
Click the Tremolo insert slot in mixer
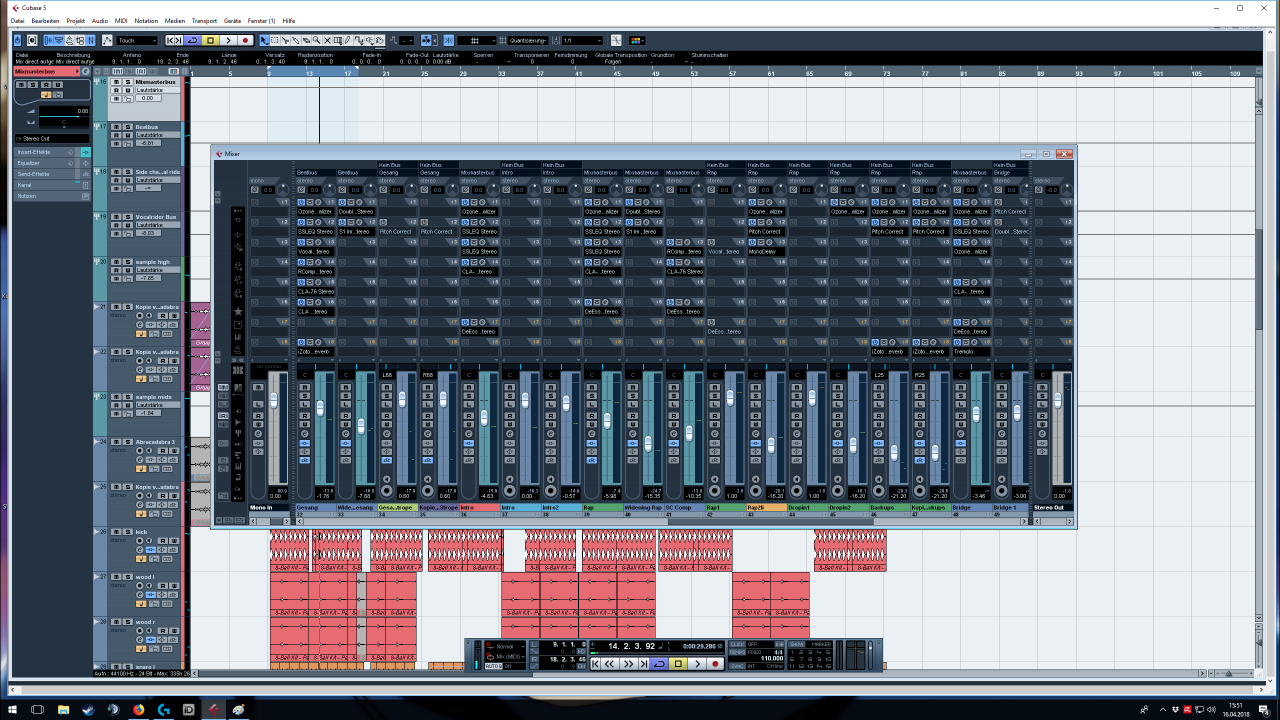971,351
